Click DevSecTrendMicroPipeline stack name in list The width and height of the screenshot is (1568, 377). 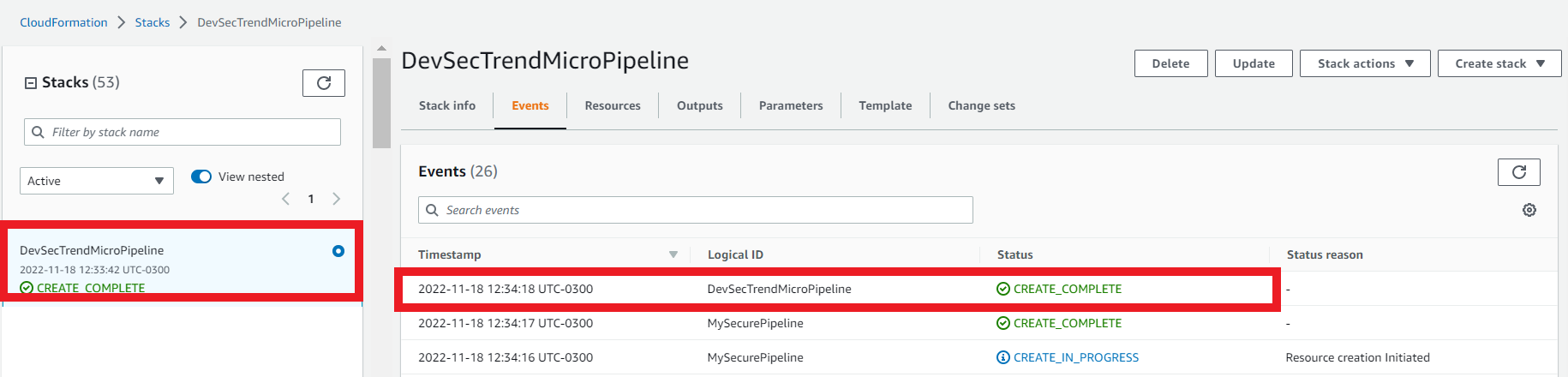(92, 250)
